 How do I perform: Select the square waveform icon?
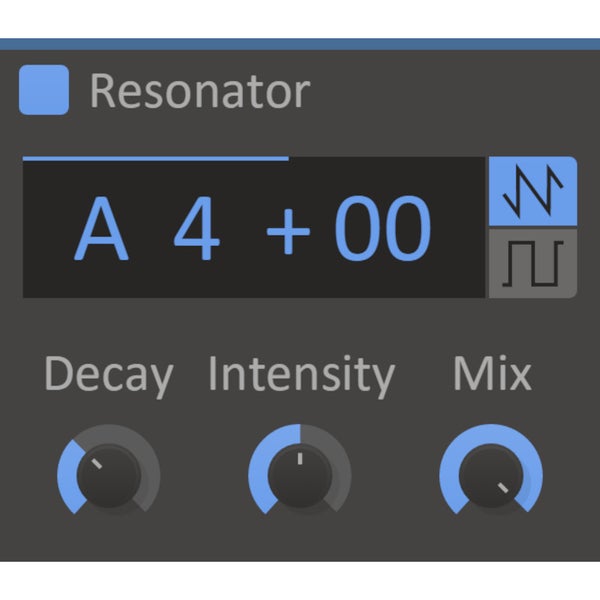533,263
